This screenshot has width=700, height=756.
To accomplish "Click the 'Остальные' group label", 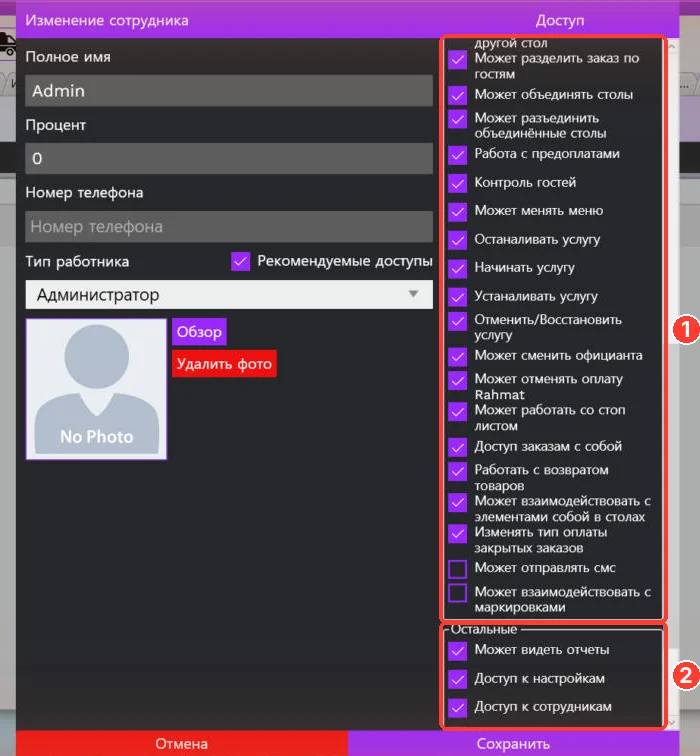I will (x=484, y=630).
